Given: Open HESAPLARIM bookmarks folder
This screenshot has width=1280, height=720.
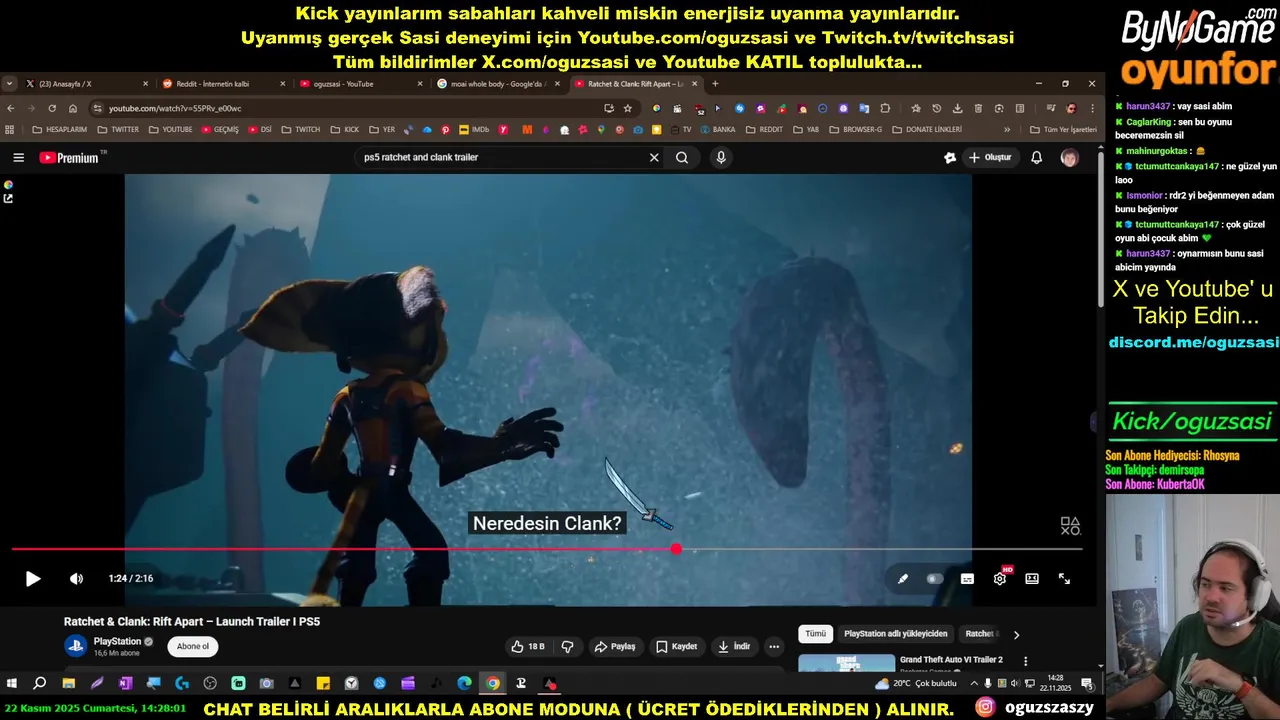Looking at the screenshot, I should (x=59, y=130).
